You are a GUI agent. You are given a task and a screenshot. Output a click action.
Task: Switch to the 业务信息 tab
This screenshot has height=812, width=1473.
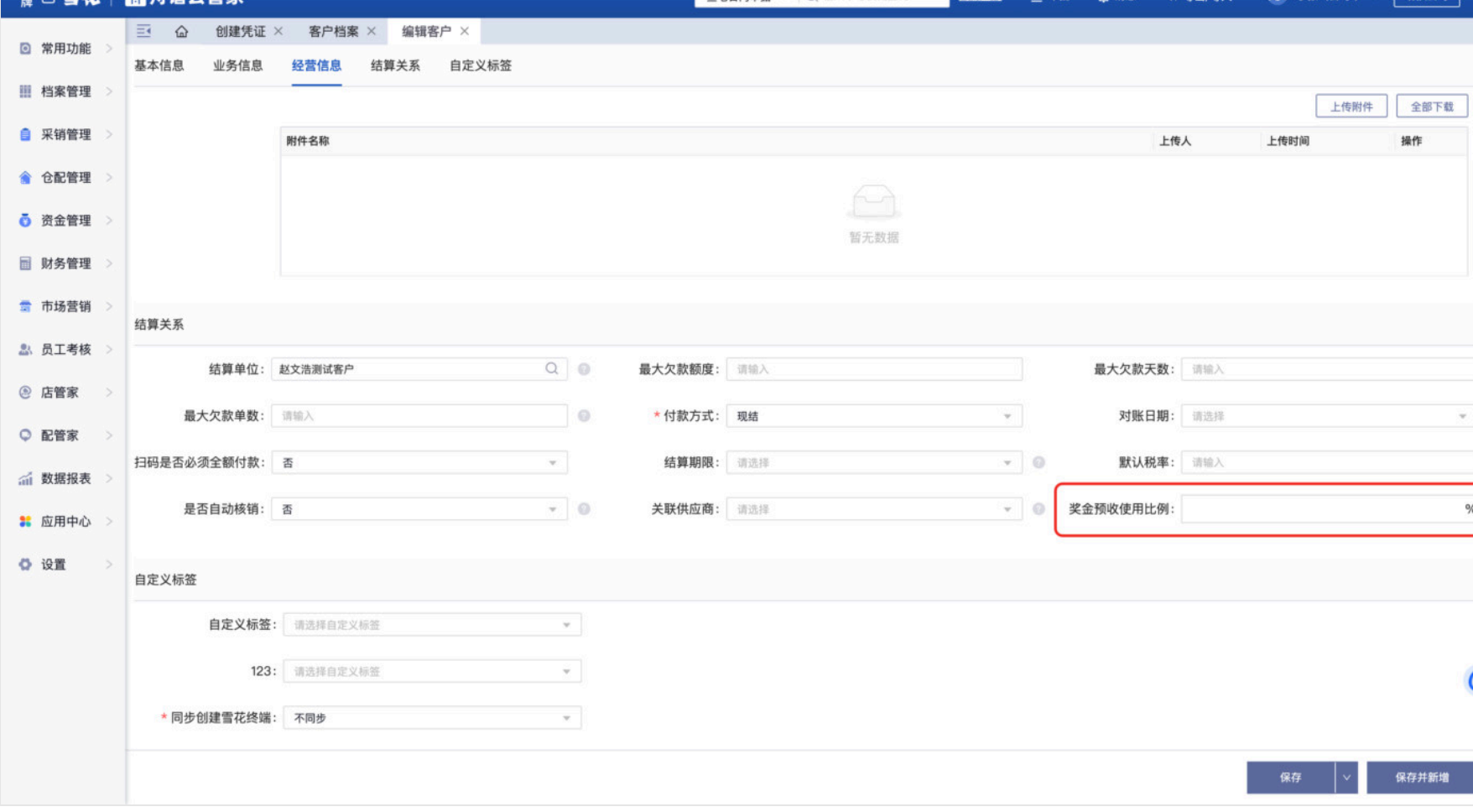(x=237, y=65)
